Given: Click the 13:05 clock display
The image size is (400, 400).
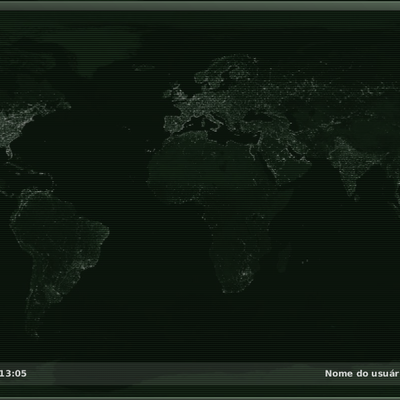Looking at the screenshot, I should (x=13, y=373).
